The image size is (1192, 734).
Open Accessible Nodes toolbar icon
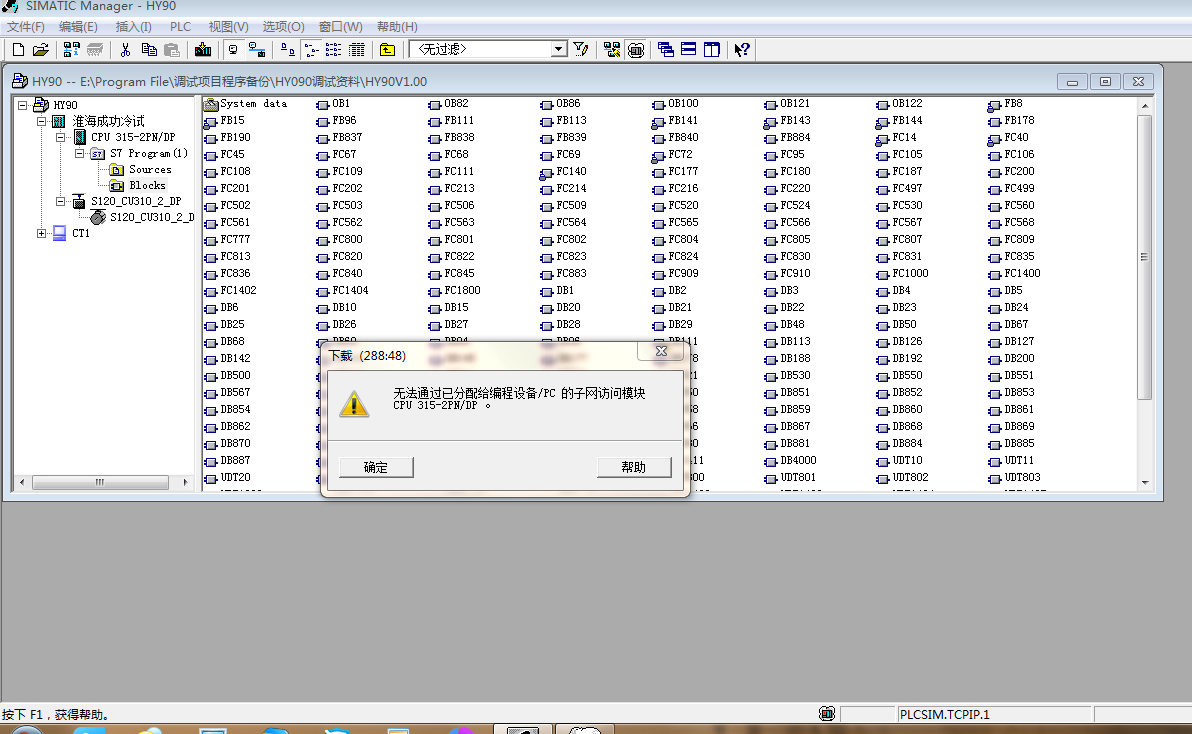[x=71, y=49]
